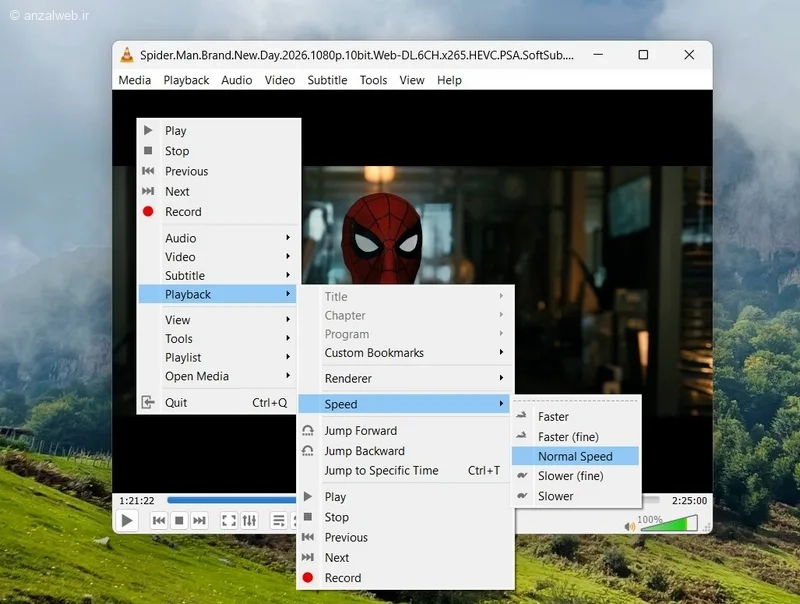Click Stop playback button in control bar
This screenshot has height=604, width=800.
179,520
